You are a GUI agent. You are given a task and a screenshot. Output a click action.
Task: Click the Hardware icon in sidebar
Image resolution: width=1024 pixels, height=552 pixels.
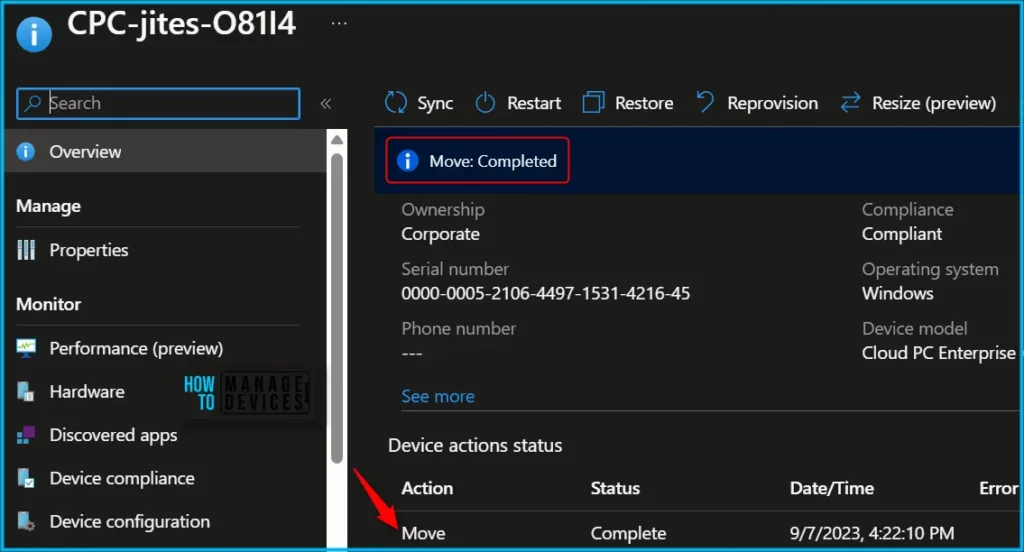pos(25,391)
